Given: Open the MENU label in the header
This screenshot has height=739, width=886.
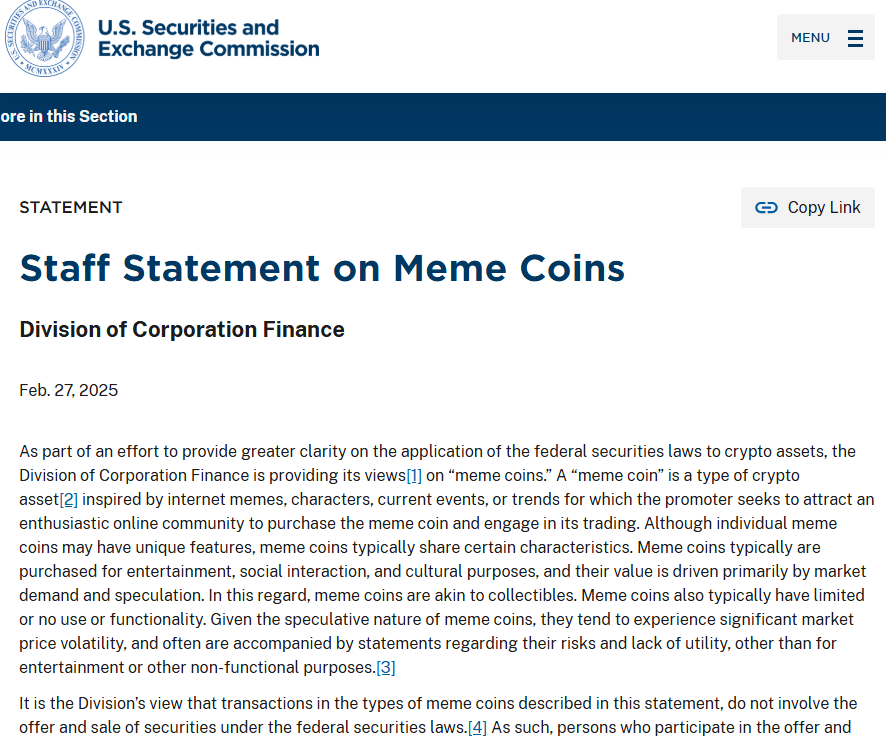Looking at the screenshot, I should click(x=810, y=38).
